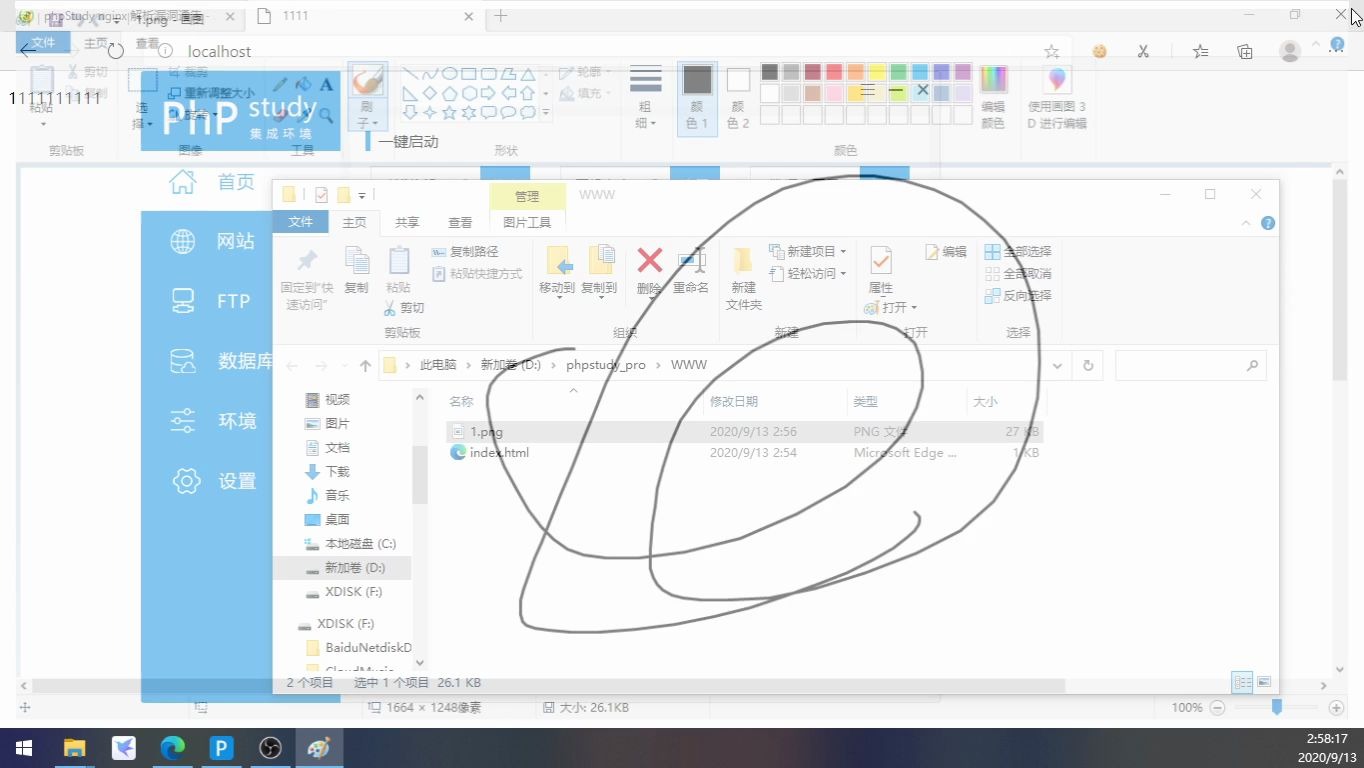Viewport: 1364px width, 768px height.
Task: Click 全部选择 select all
Action: pyautogui.click(x=1018, y=252)
